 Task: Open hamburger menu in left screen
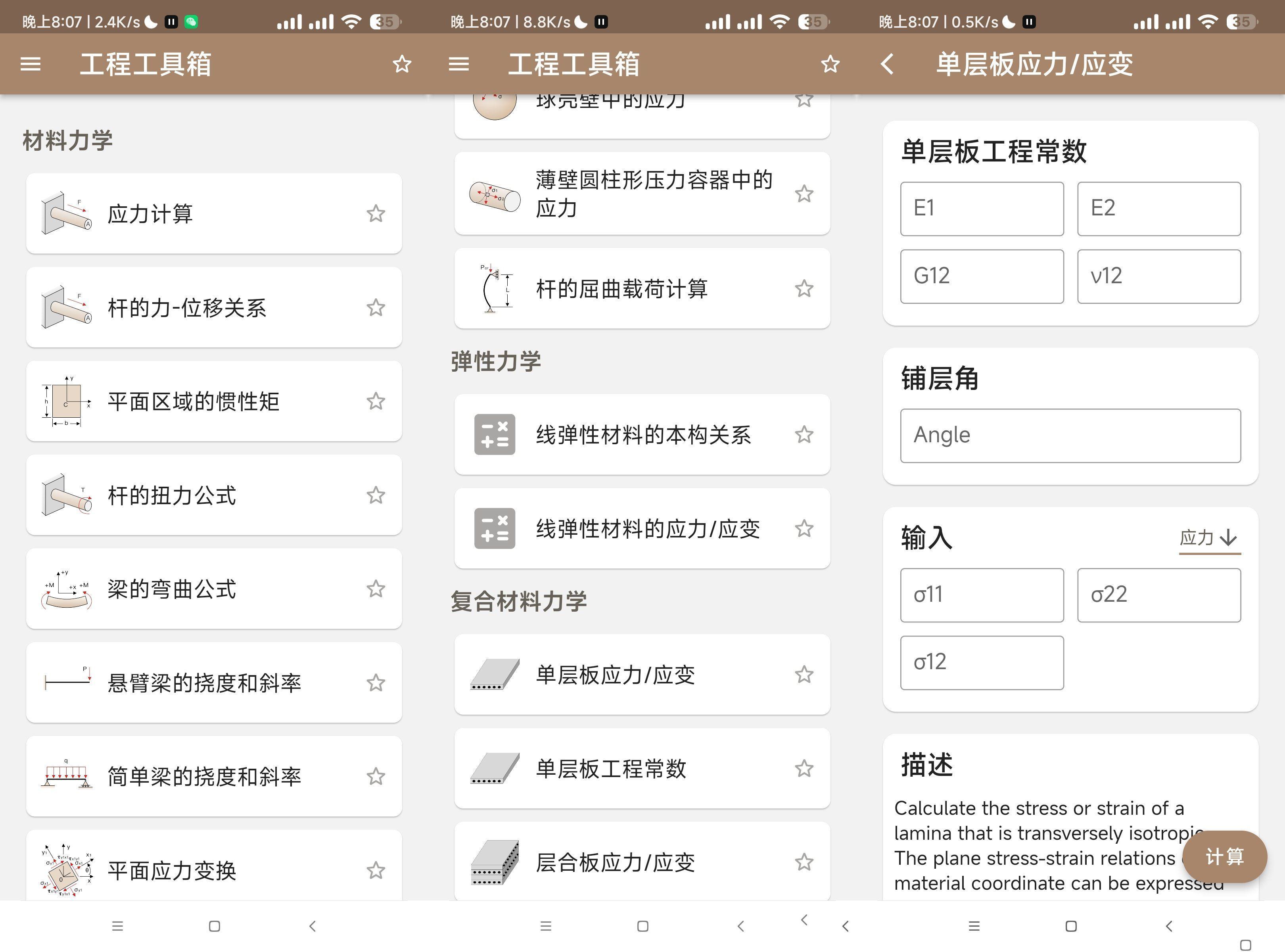[31, 64]
